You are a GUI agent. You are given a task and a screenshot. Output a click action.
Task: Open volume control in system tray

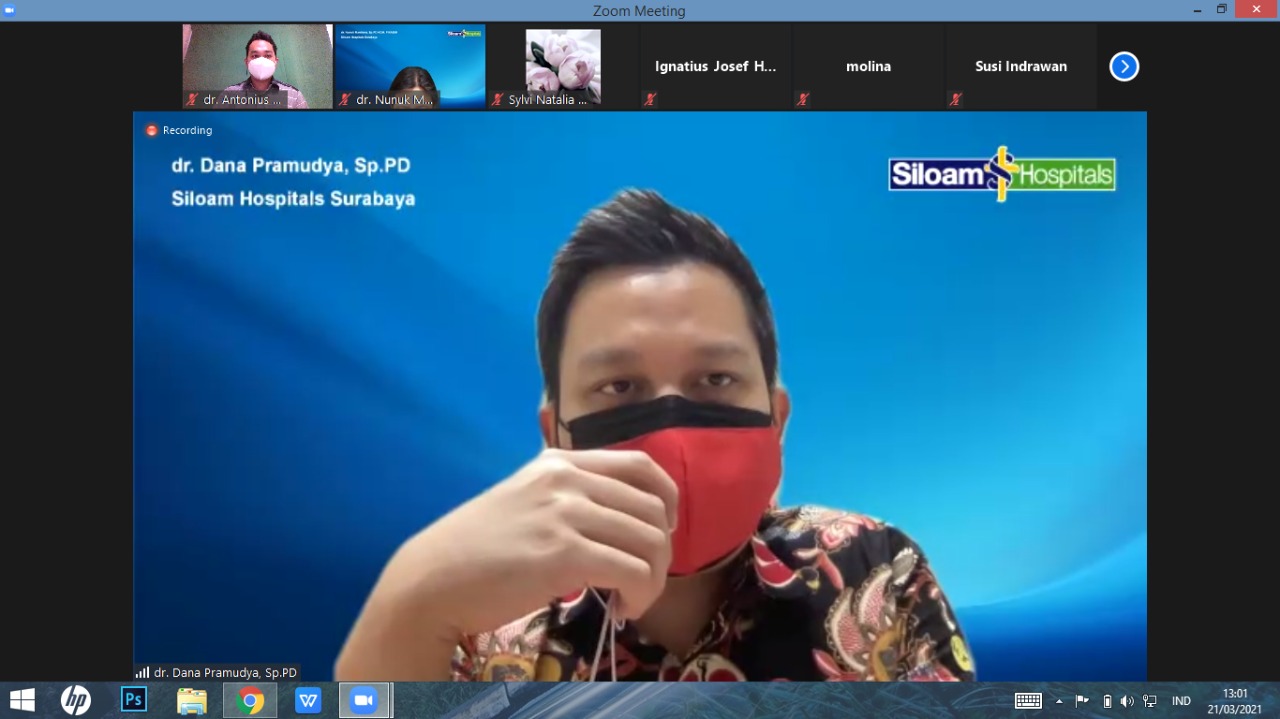pos(1127,701)
